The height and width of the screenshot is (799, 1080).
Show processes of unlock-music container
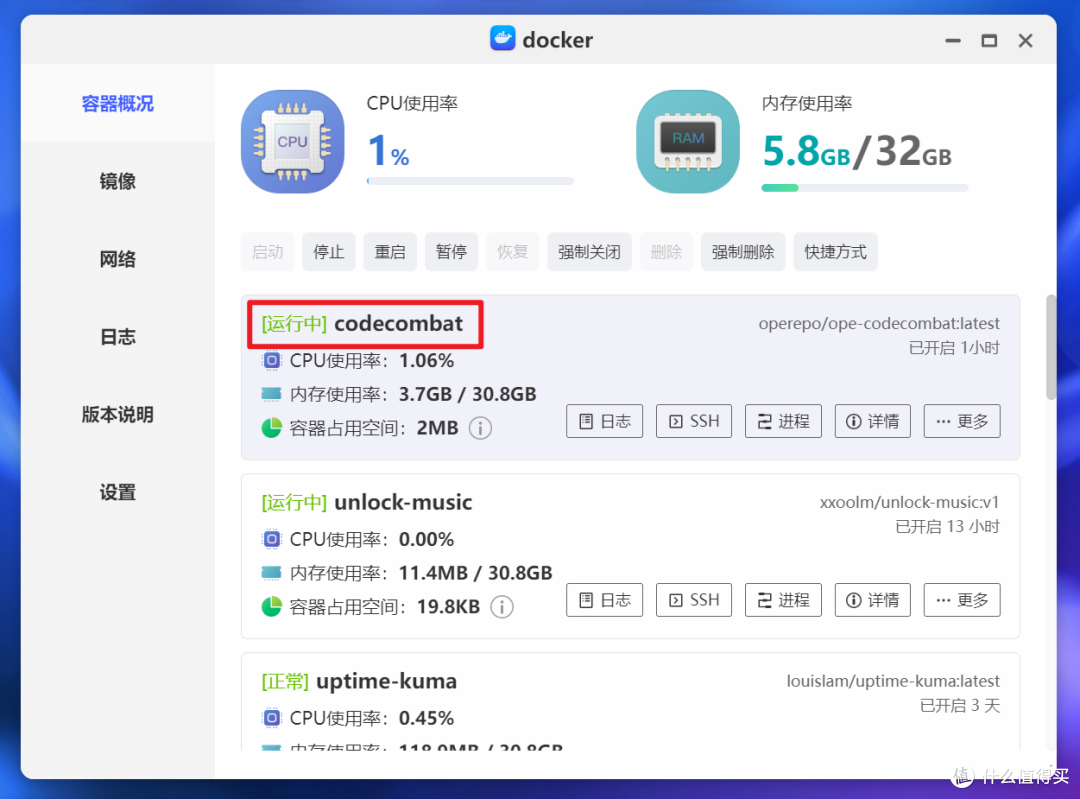point(783,600)
